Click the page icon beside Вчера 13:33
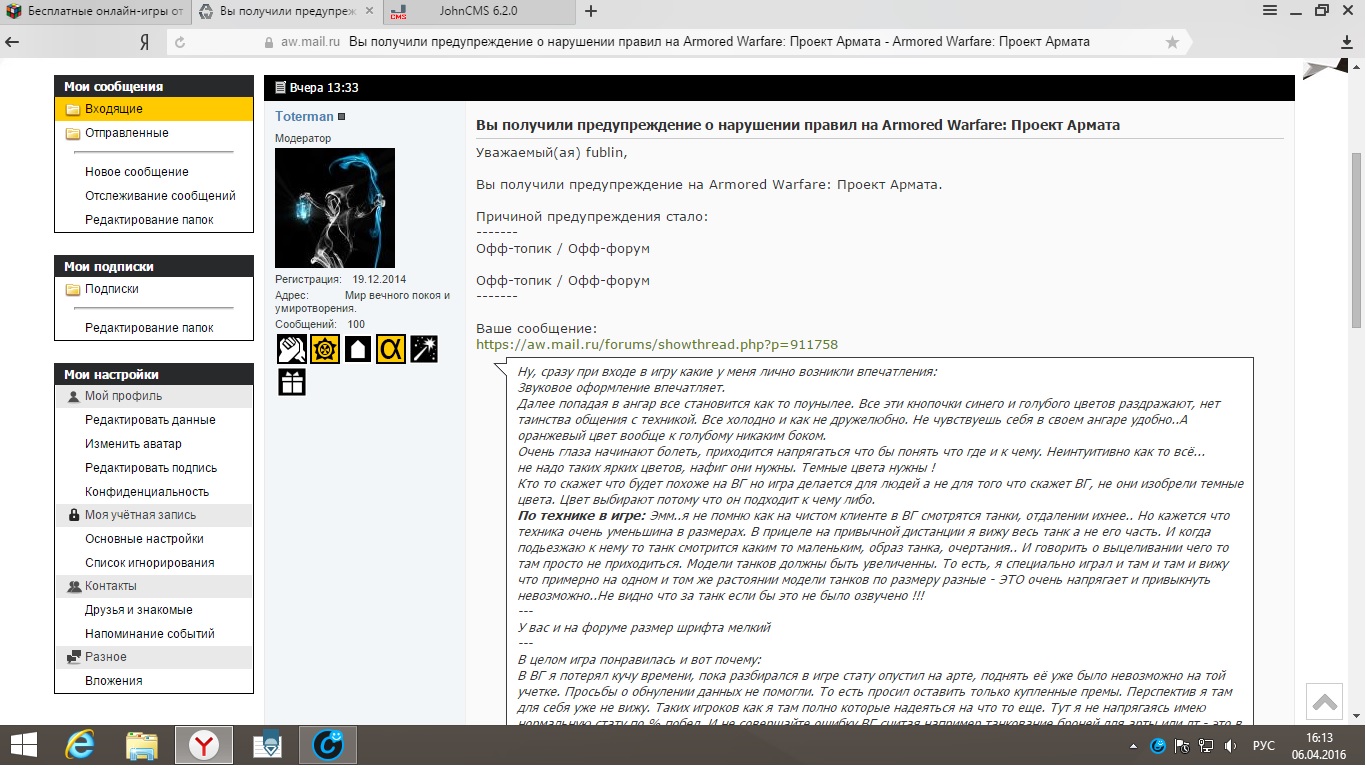 click(280, 88)
